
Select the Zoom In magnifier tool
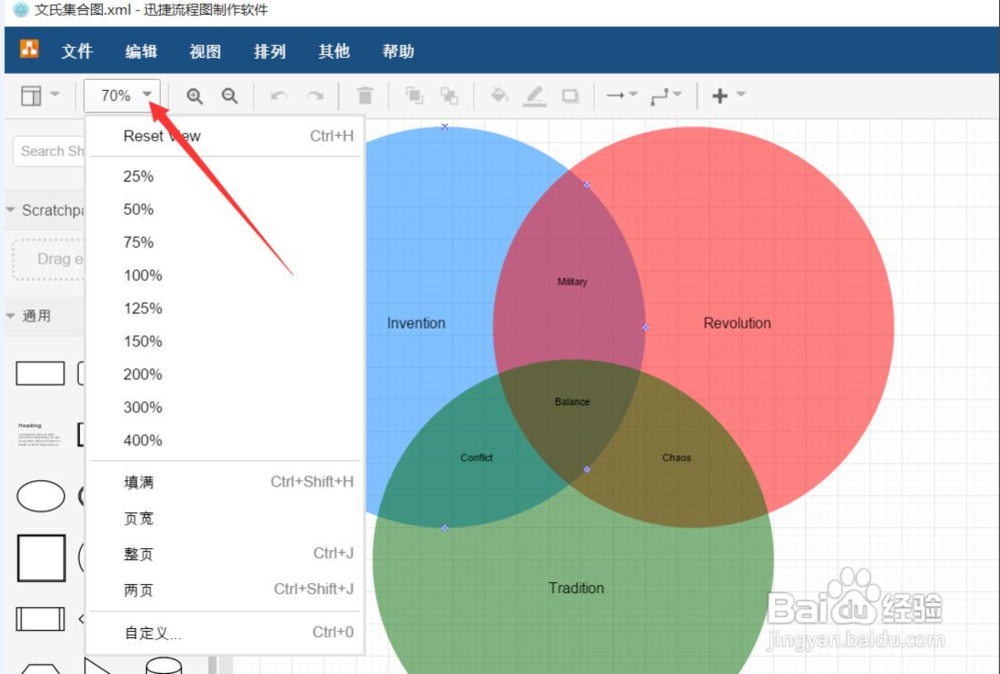194,95
